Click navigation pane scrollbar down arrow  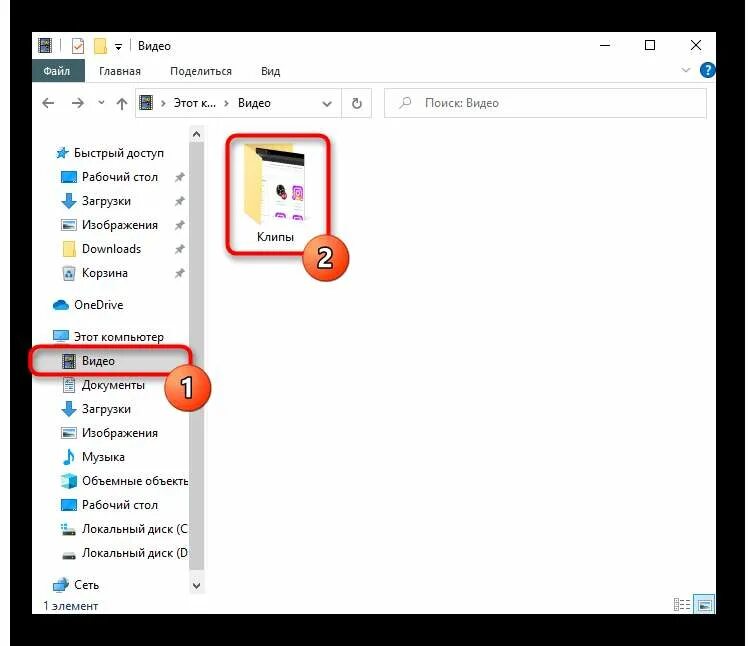pyautogui.click(x=197, y=585)
